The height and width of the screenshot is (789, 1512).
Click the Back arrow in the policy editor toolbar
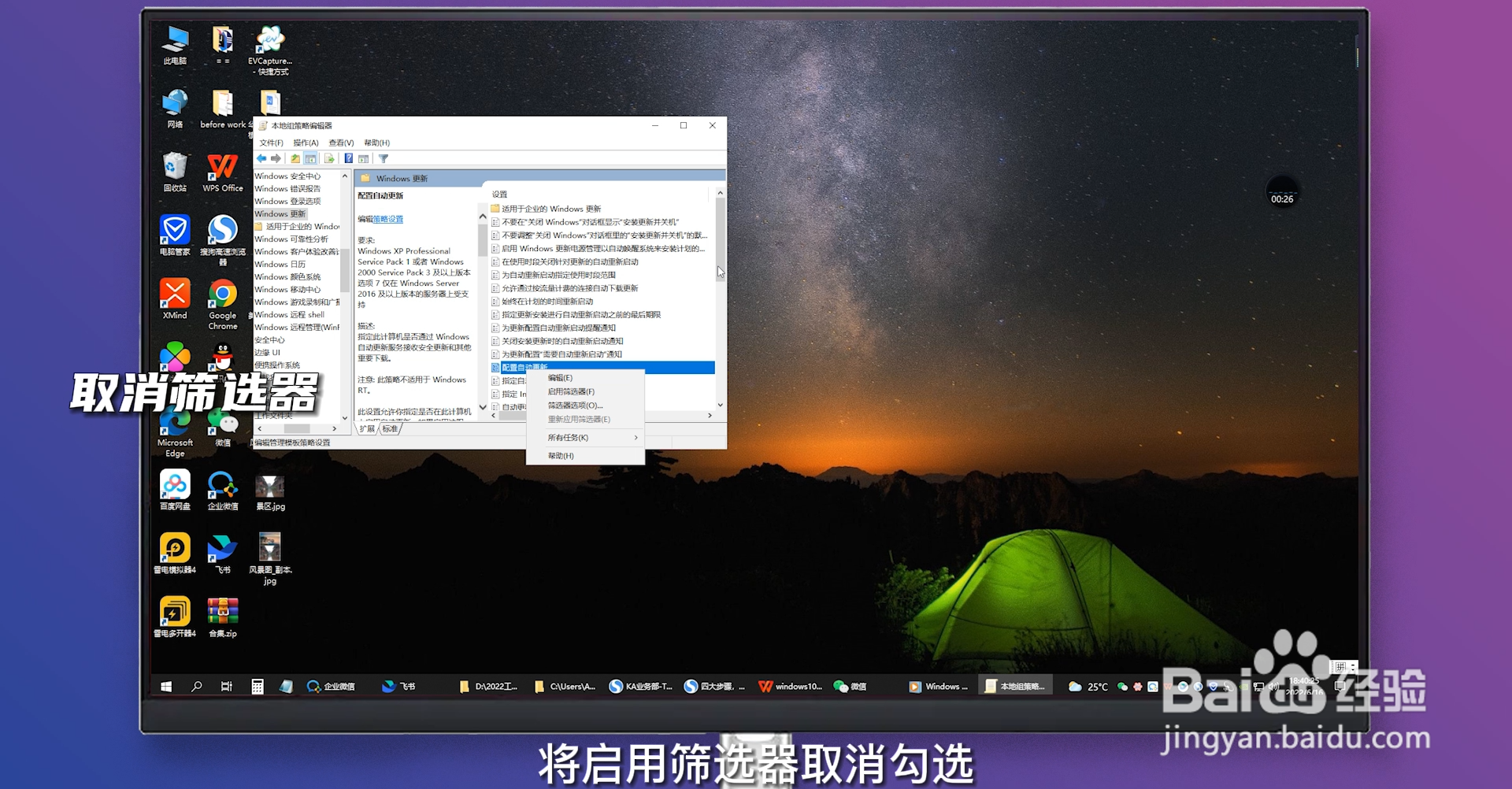[261, 158]
